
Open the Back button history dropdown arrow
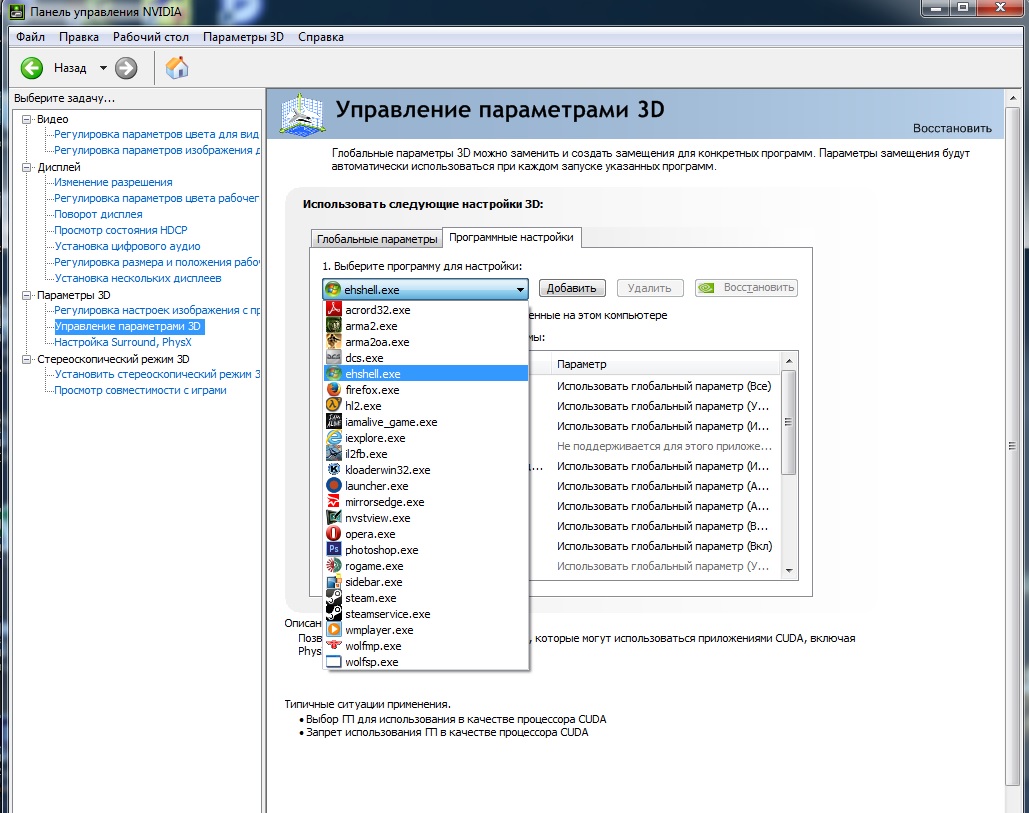click(x=103, y=68)
